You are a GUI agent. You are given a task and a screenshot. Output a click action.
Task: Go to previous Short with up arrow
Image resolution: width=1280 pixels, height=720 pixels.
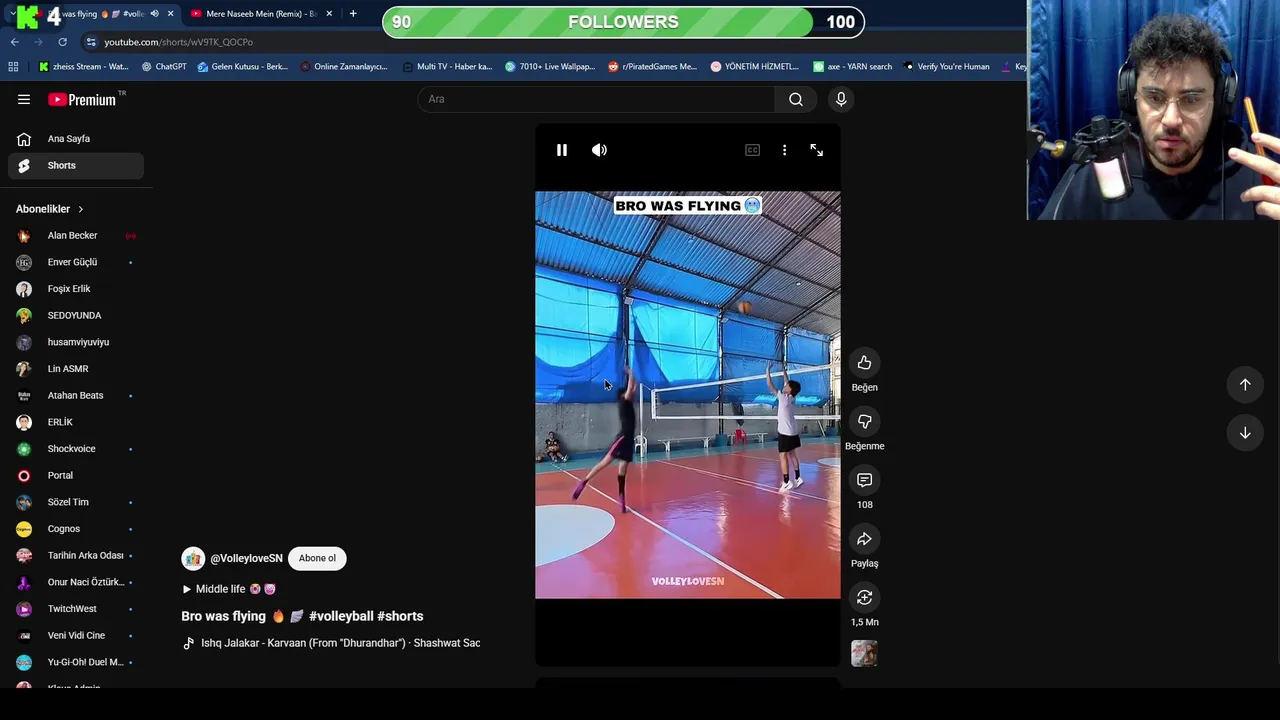coord(1245,384)
